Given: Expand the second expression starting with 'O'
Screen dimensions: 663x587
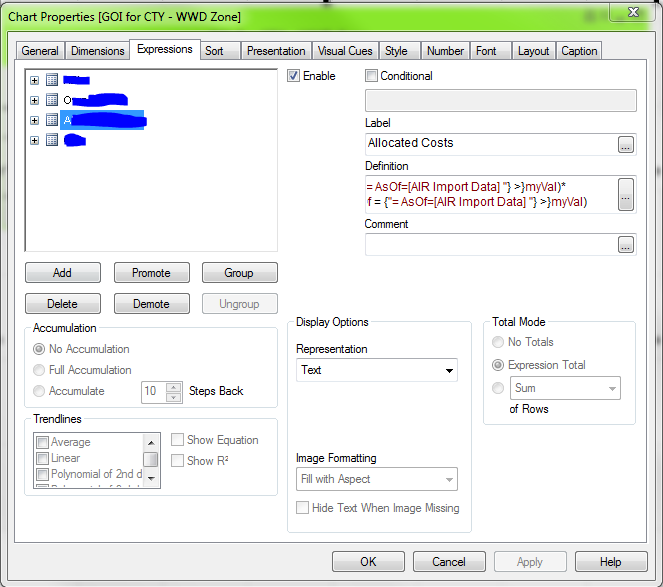Looking at the screenshot, I should [x=35, y=100].
